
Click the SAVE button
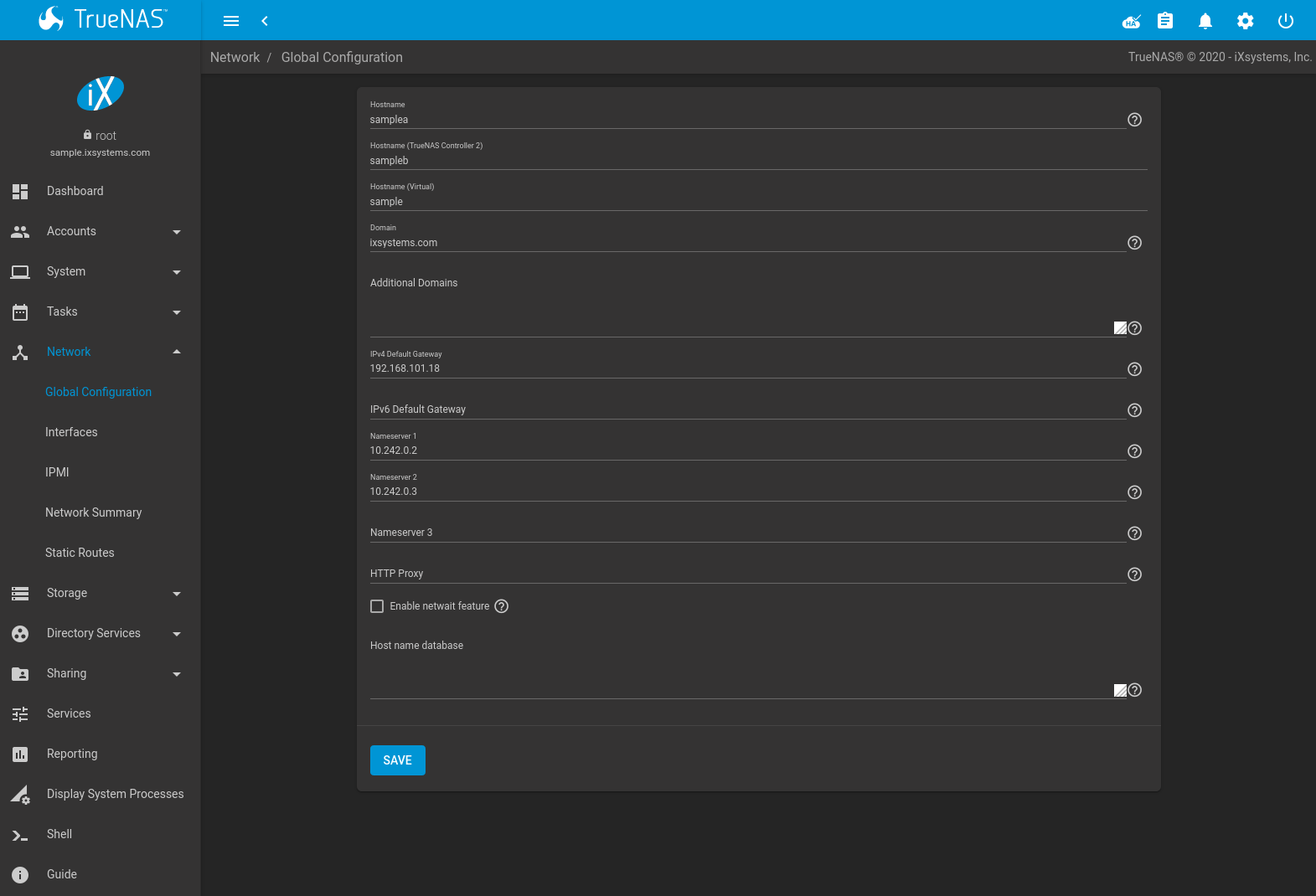click(x=398, y=760)
